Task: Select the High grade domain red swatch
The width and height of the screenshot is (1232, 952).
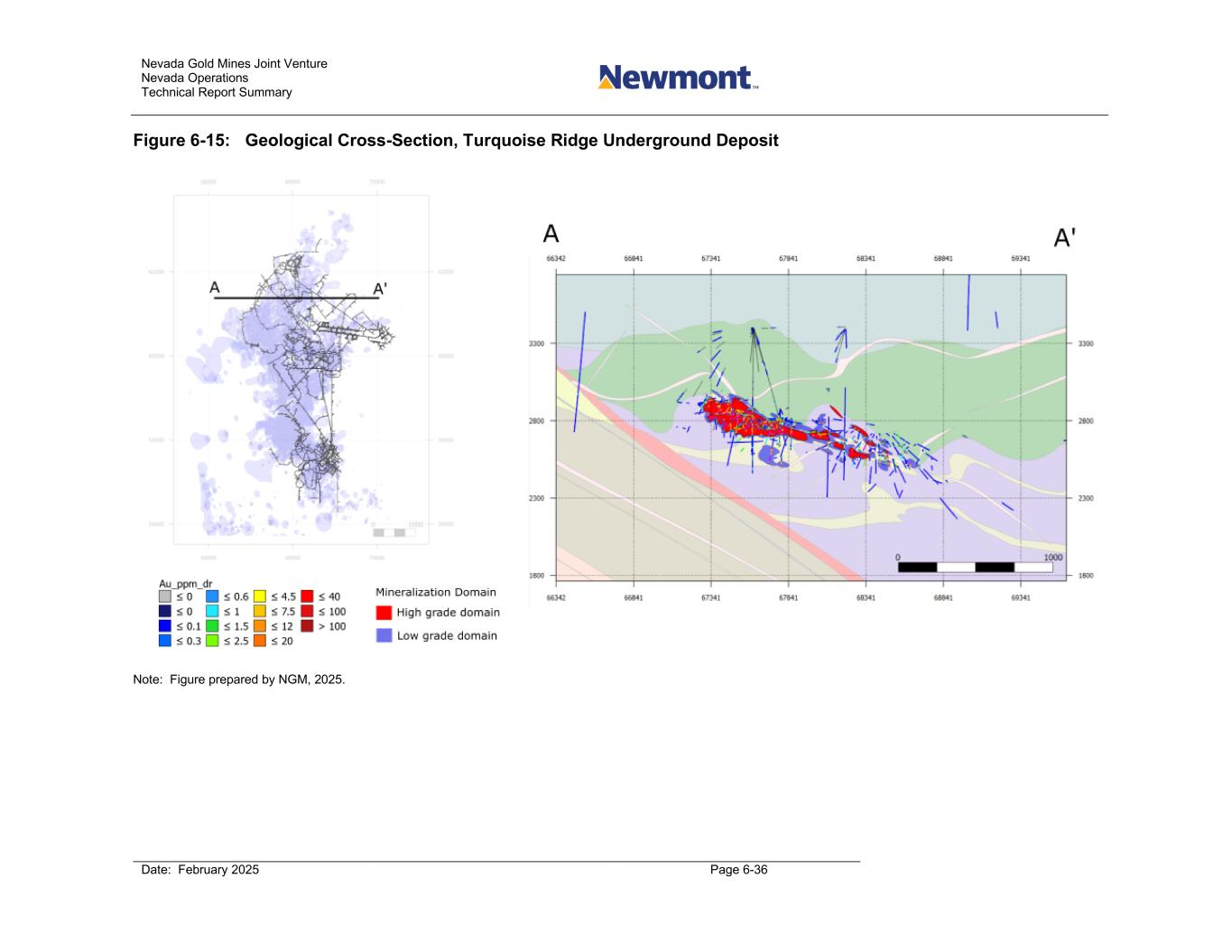Action: tap(384, 613)
